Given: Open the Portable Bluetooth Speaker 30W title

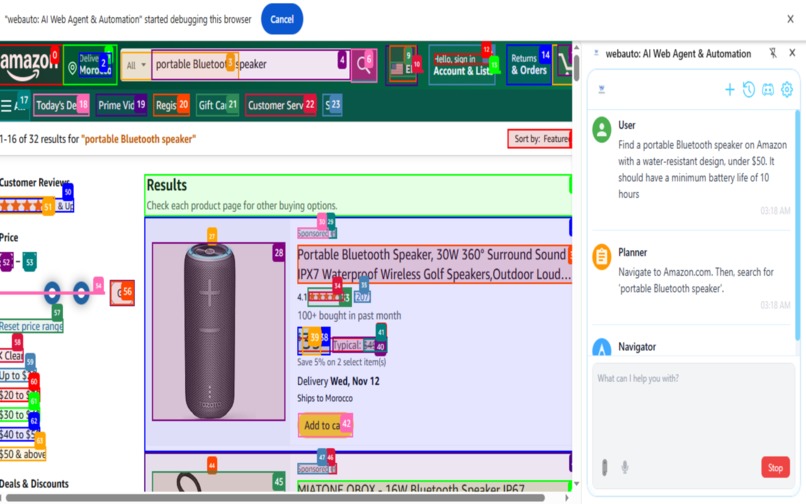Looking at the screenshot, I should [434, 264].
